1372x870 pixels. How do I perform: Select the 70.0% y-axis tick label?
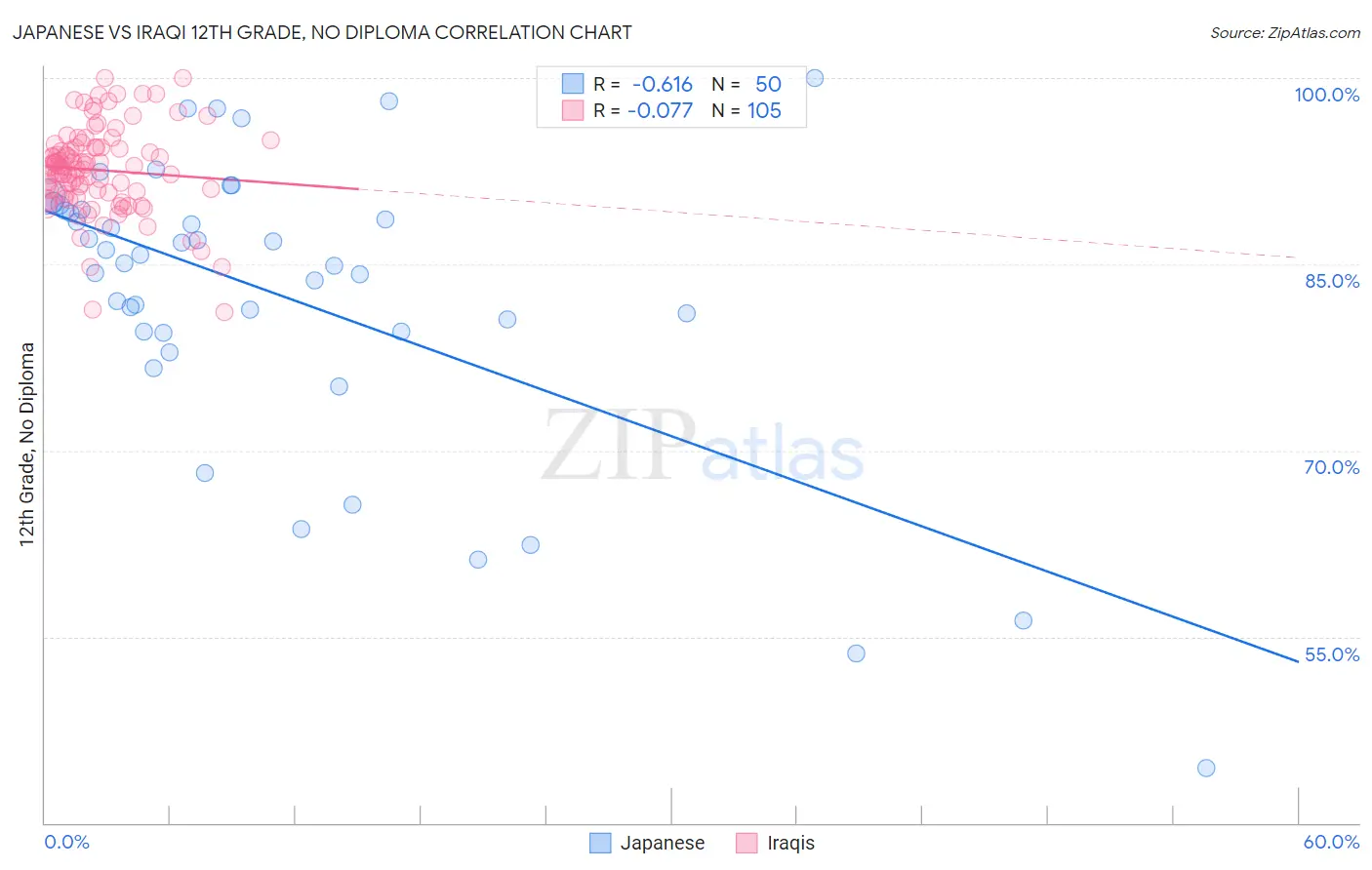click(1331, 467)
